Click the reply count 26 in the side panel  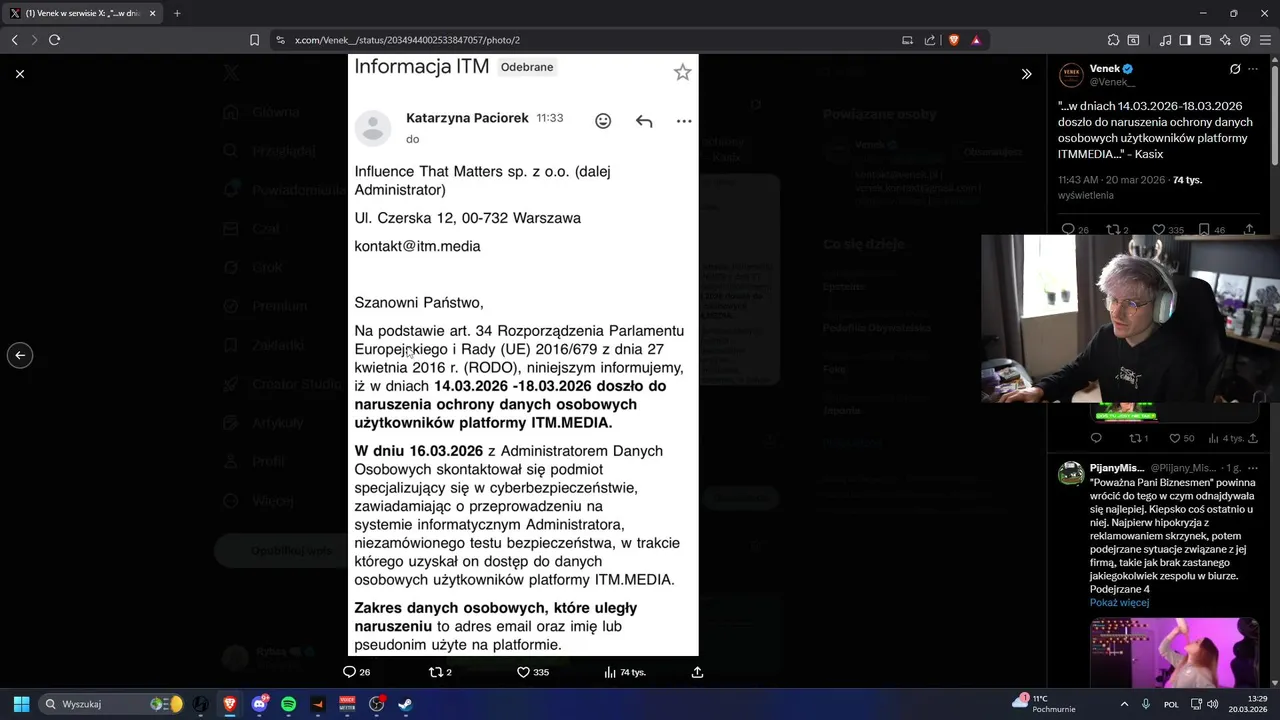(1075, 230)
